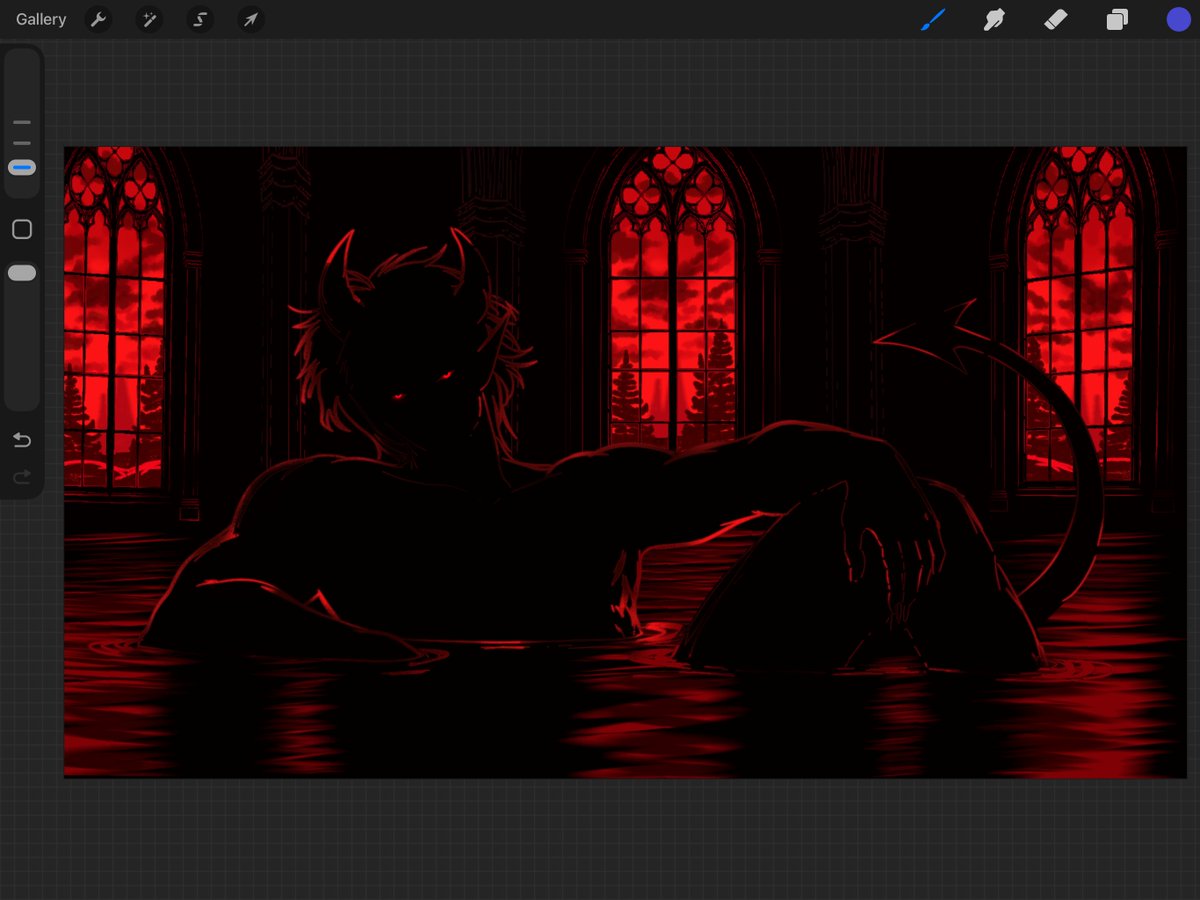Undo the last stroke
1200x900 pixels.
(22, 441)
